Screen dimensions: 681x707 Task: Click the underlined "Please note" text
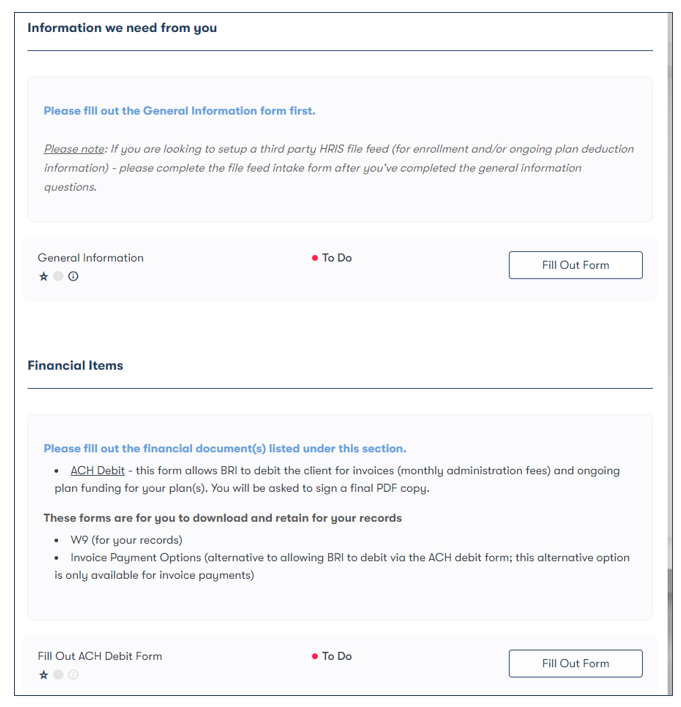[x=74, y=149]
